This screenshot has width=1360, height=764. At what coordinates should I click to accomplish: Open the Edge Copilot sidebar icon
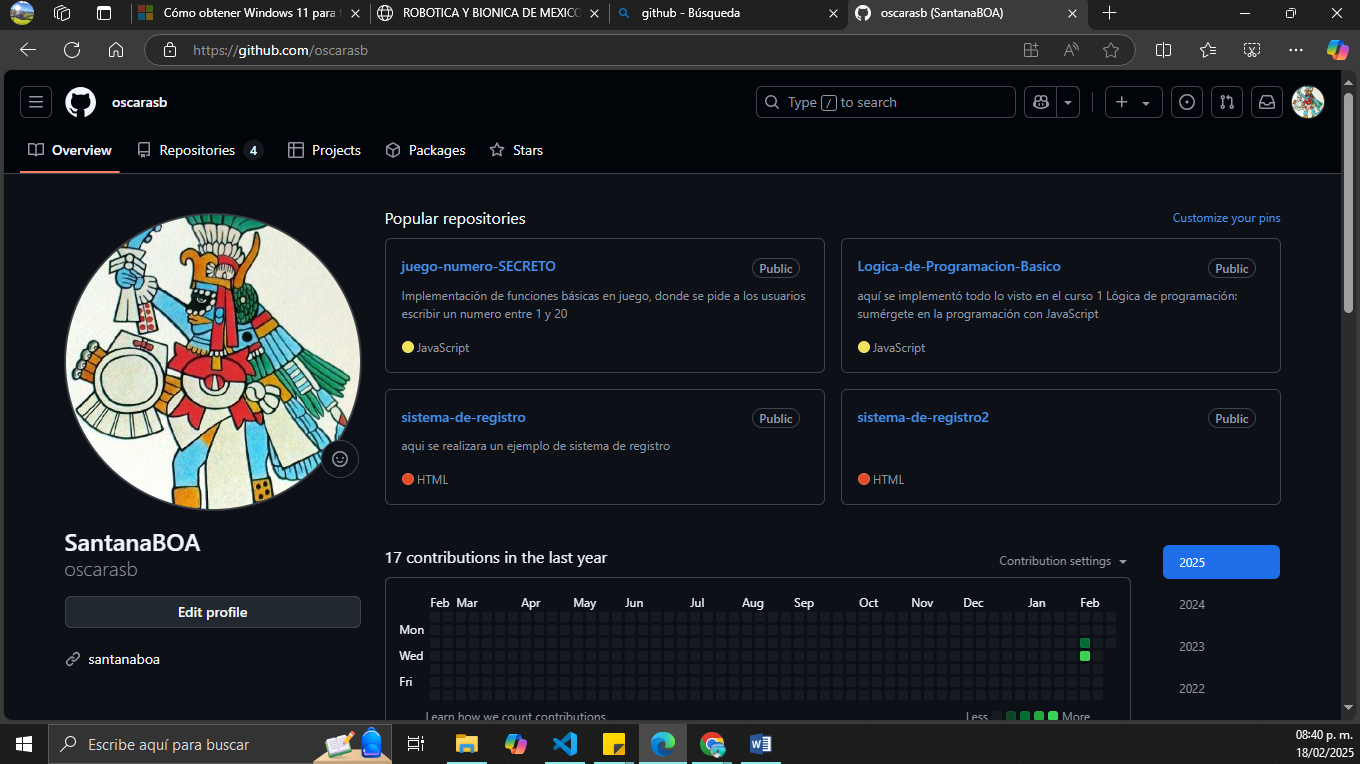click(x=1338, y=49)
